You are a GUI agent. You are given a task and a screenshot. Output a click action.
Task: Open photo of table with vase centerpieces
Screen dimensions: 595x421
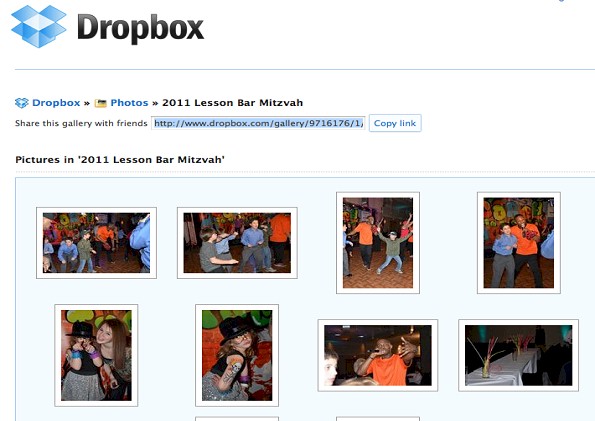[519, 355]
